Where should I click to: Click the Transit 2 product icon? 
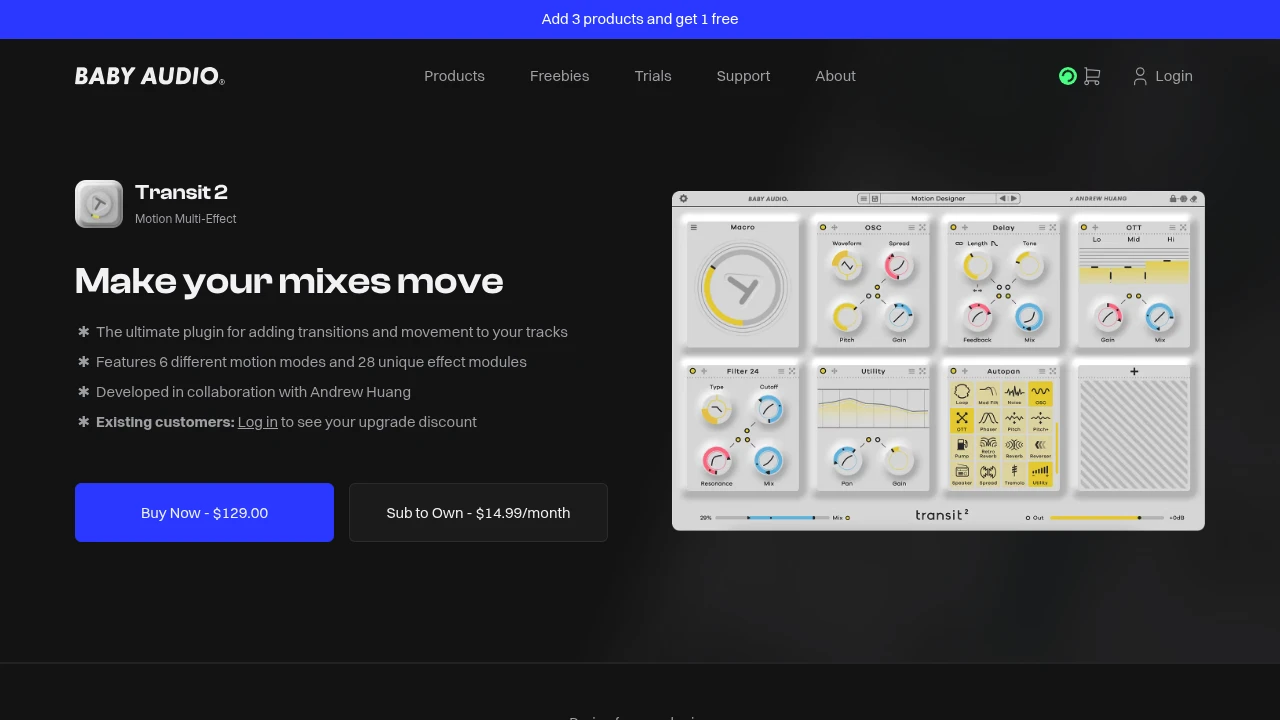click(99, 204)
